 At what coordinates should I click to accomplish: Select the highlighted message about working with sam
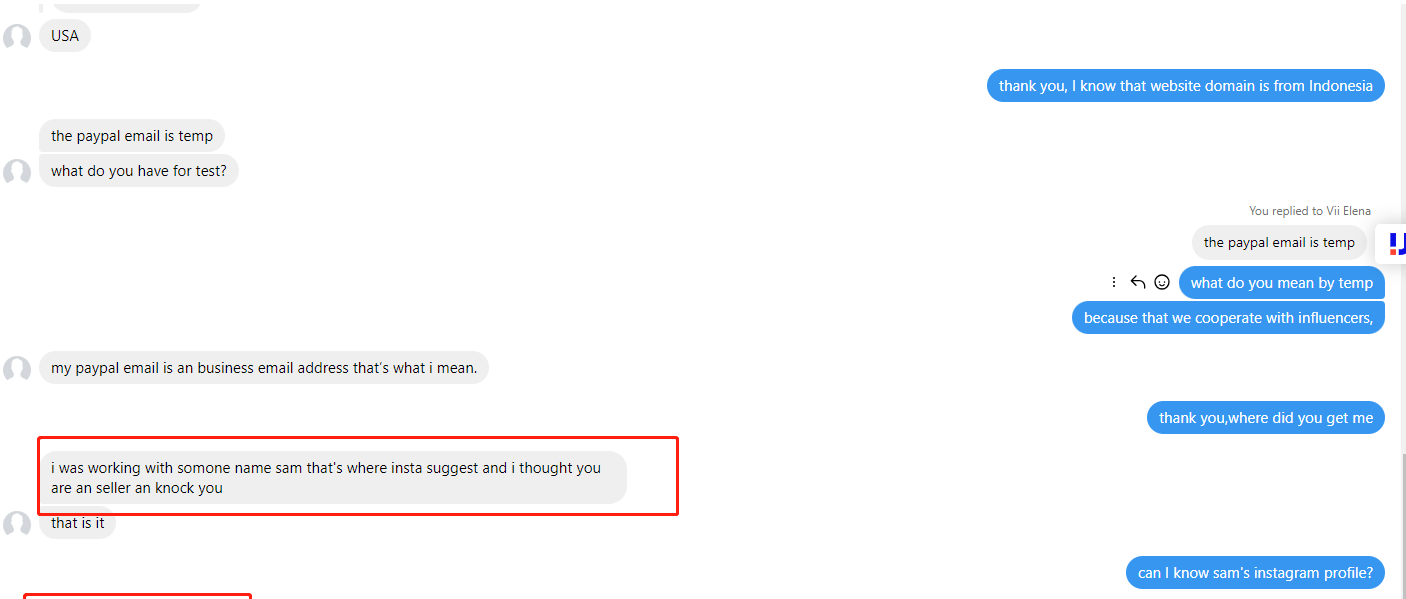pos(332,477)
